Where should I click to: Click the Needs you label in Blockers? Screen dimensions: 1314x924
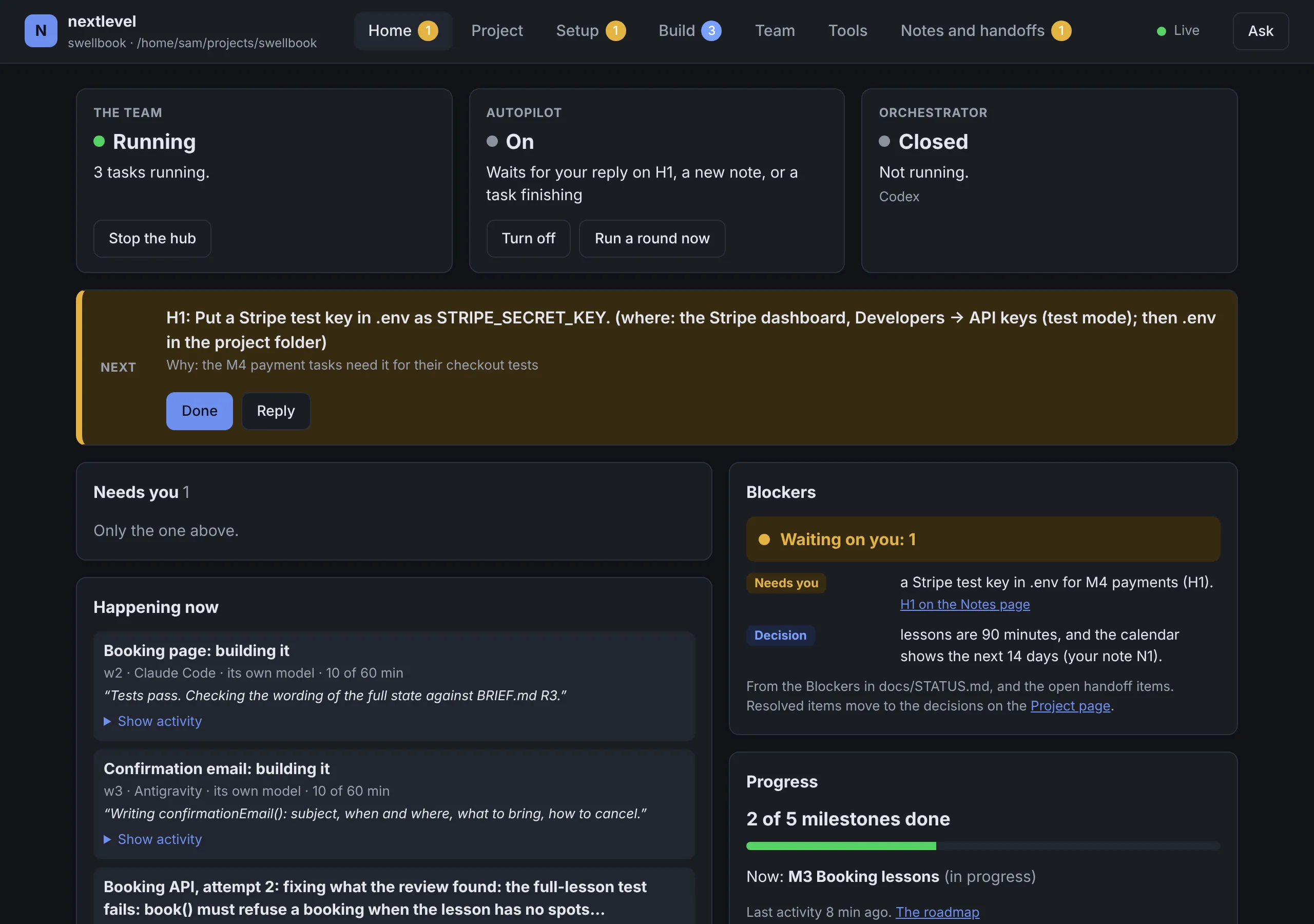(786, 583)
